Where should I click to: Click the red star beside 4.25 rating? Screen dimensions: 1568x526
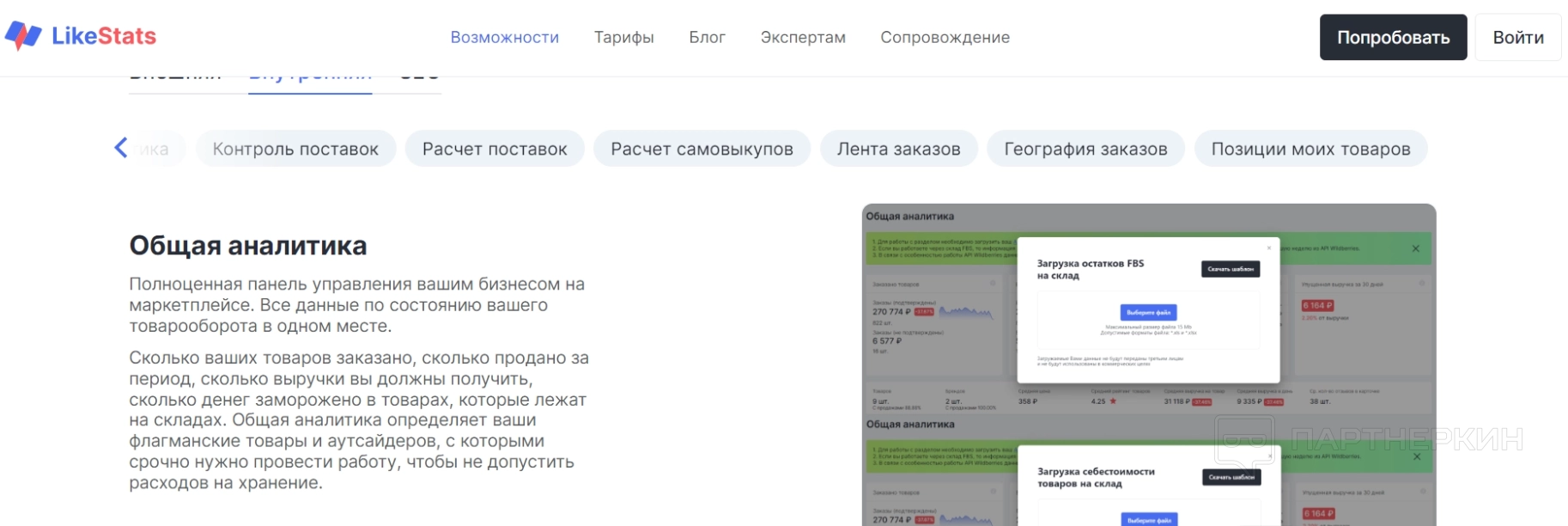[x=1113, y=401]
